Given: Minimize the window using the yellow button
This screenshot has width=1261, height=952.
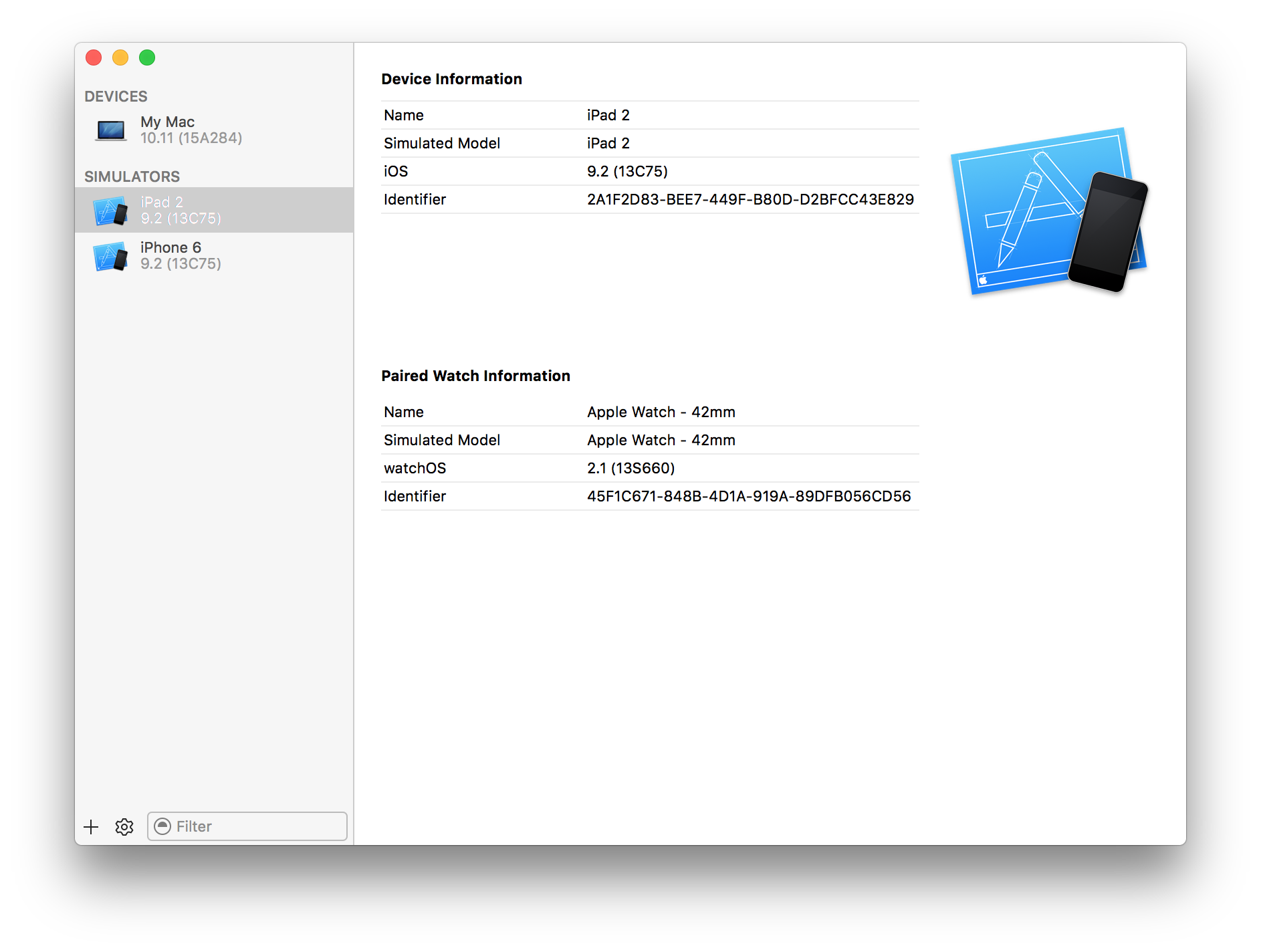Looking at the screenshot, I should click(120, 58).
